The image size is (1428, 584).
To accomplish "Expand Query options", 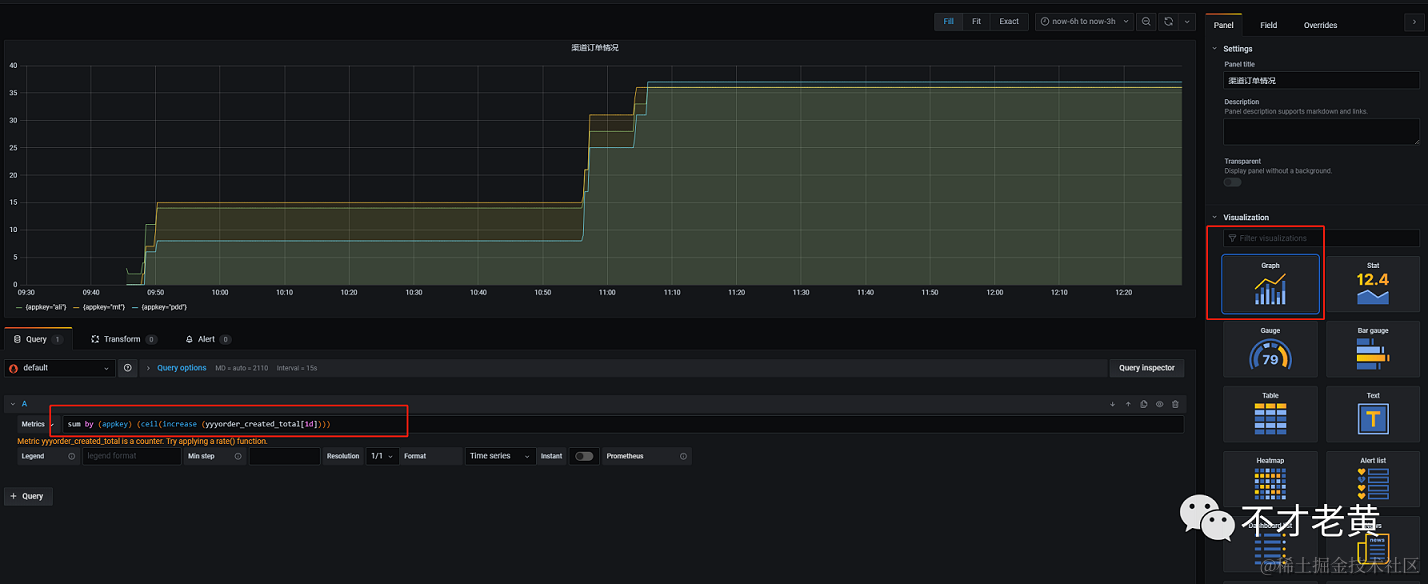I will (x=181, y=368).
